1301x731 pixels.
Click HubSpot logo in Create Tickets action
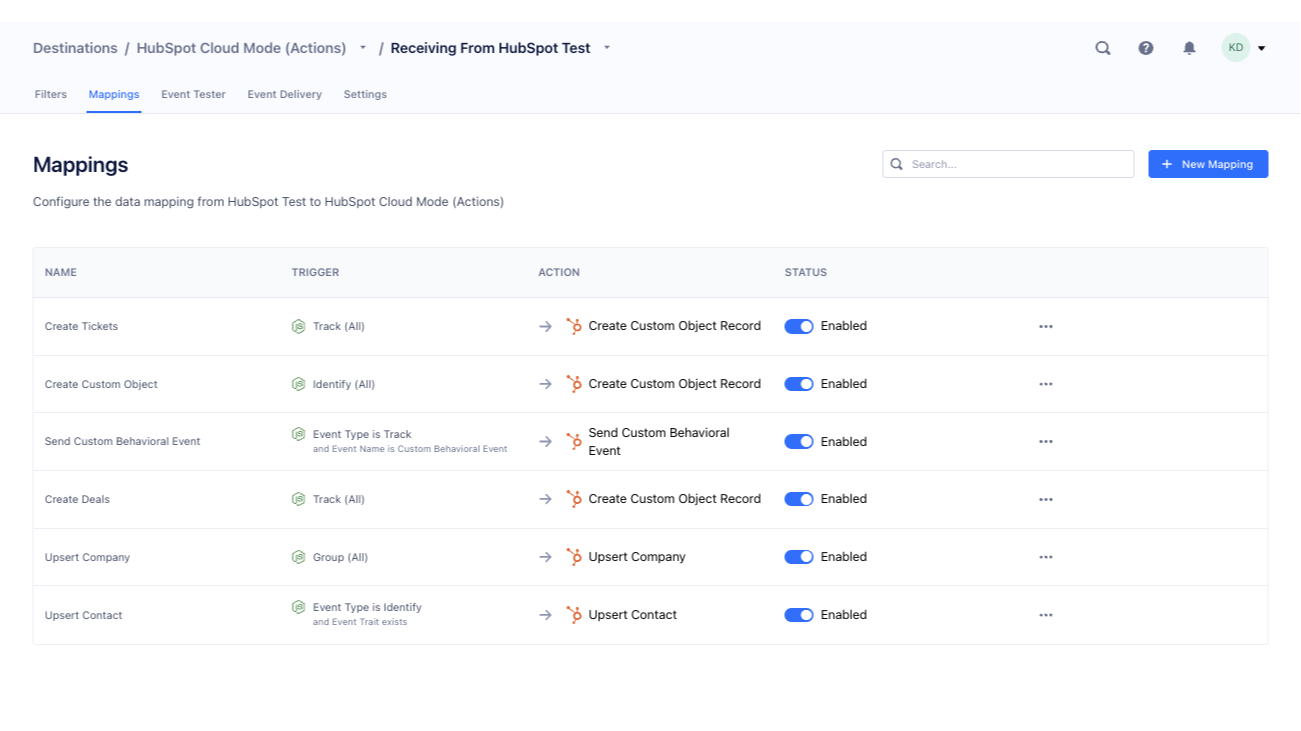point(574,326)
